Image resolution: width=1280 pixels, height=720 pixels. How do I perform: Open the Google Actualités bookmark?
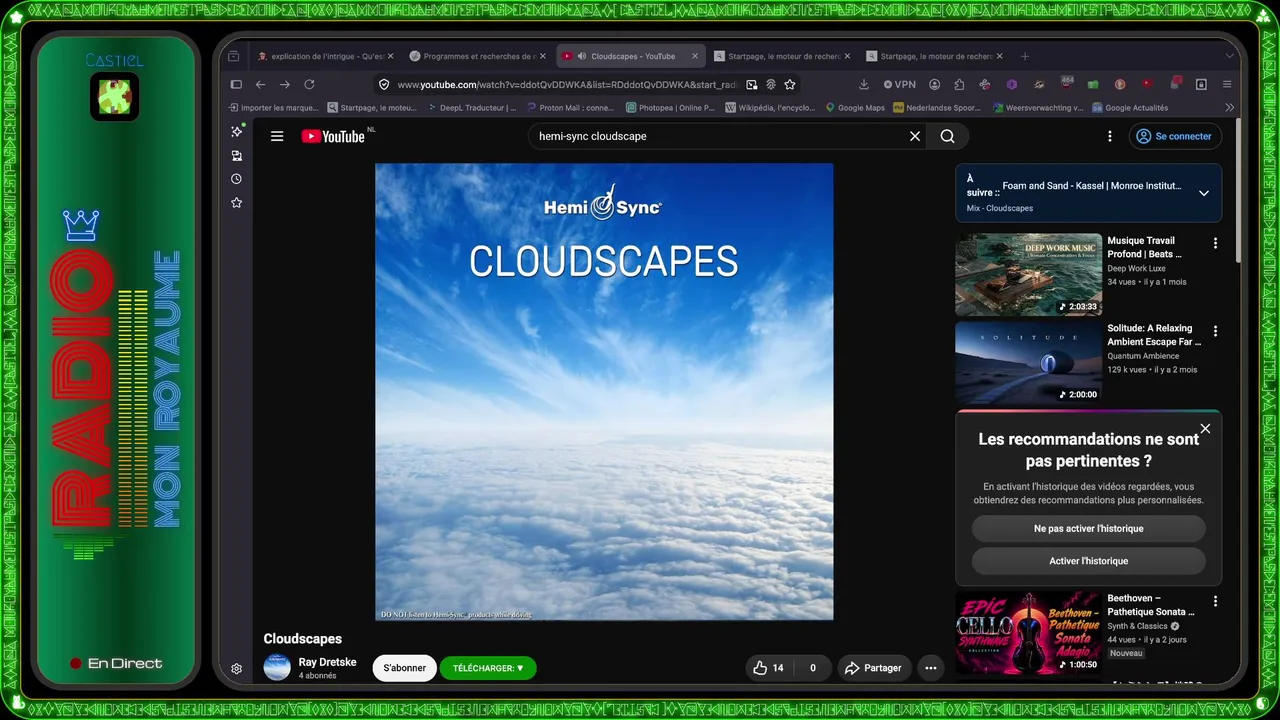(x=1130, y=107)
